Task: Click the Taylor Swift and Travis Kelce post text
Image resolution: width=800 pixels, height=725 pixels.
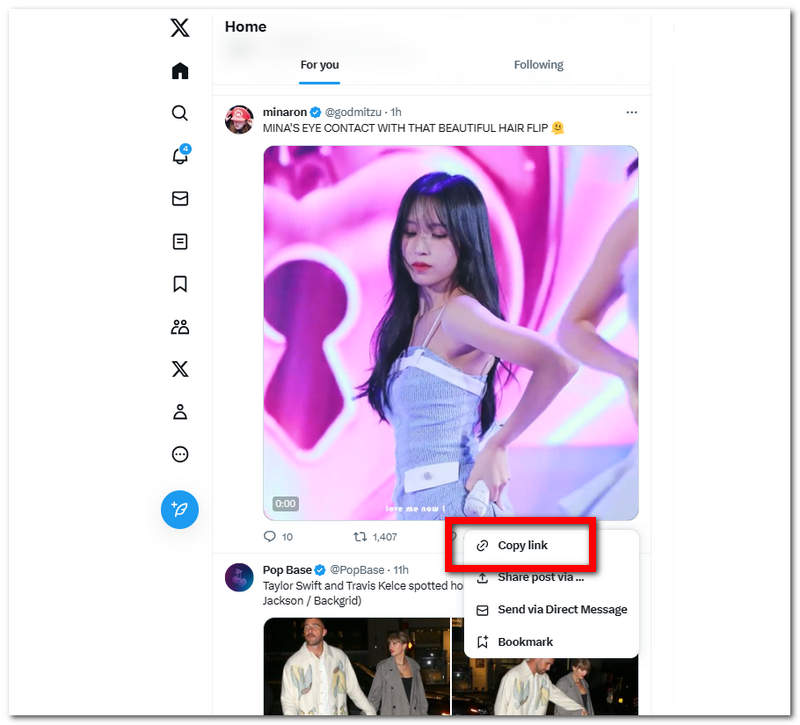Action: [x=363, y=593]
